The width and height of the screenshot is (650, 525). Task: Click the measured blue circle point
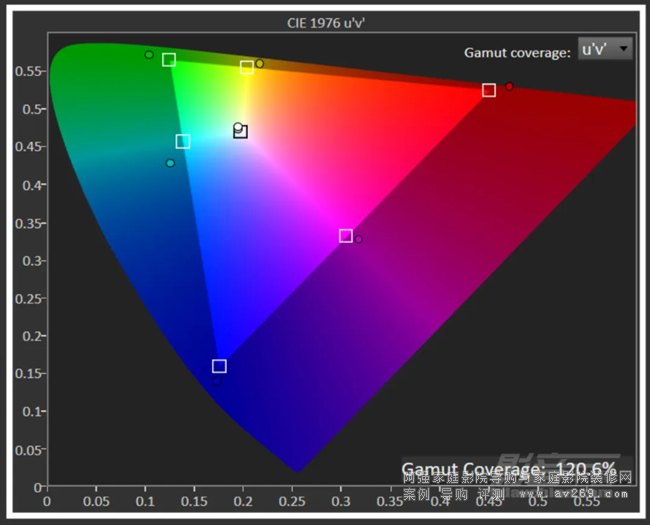point(217,381)
